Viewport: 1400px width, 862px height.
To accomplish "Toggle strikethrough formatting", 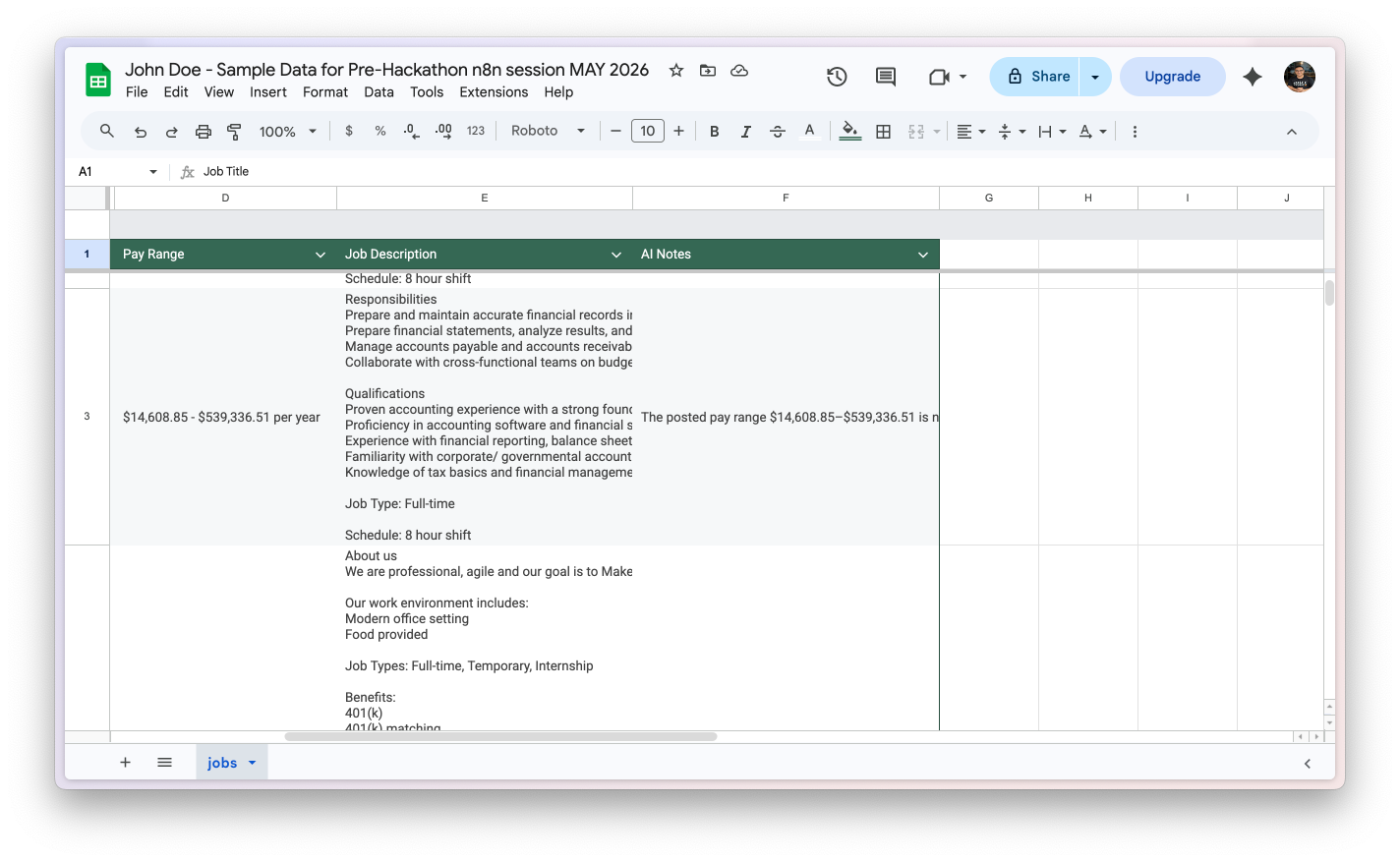I will point(778,131).
